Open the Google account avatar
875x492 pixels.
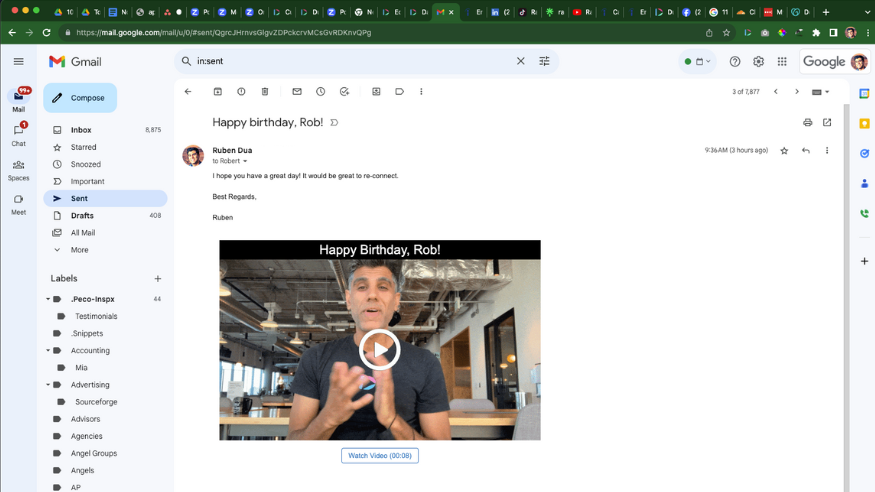[859, 61]
